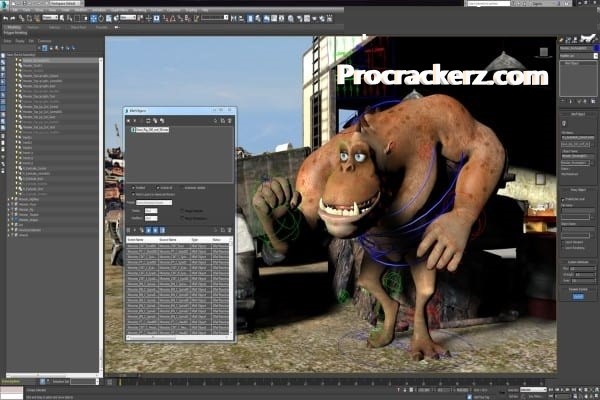Open the Mirror tool
600x400 pixels.
pos(233,18)
